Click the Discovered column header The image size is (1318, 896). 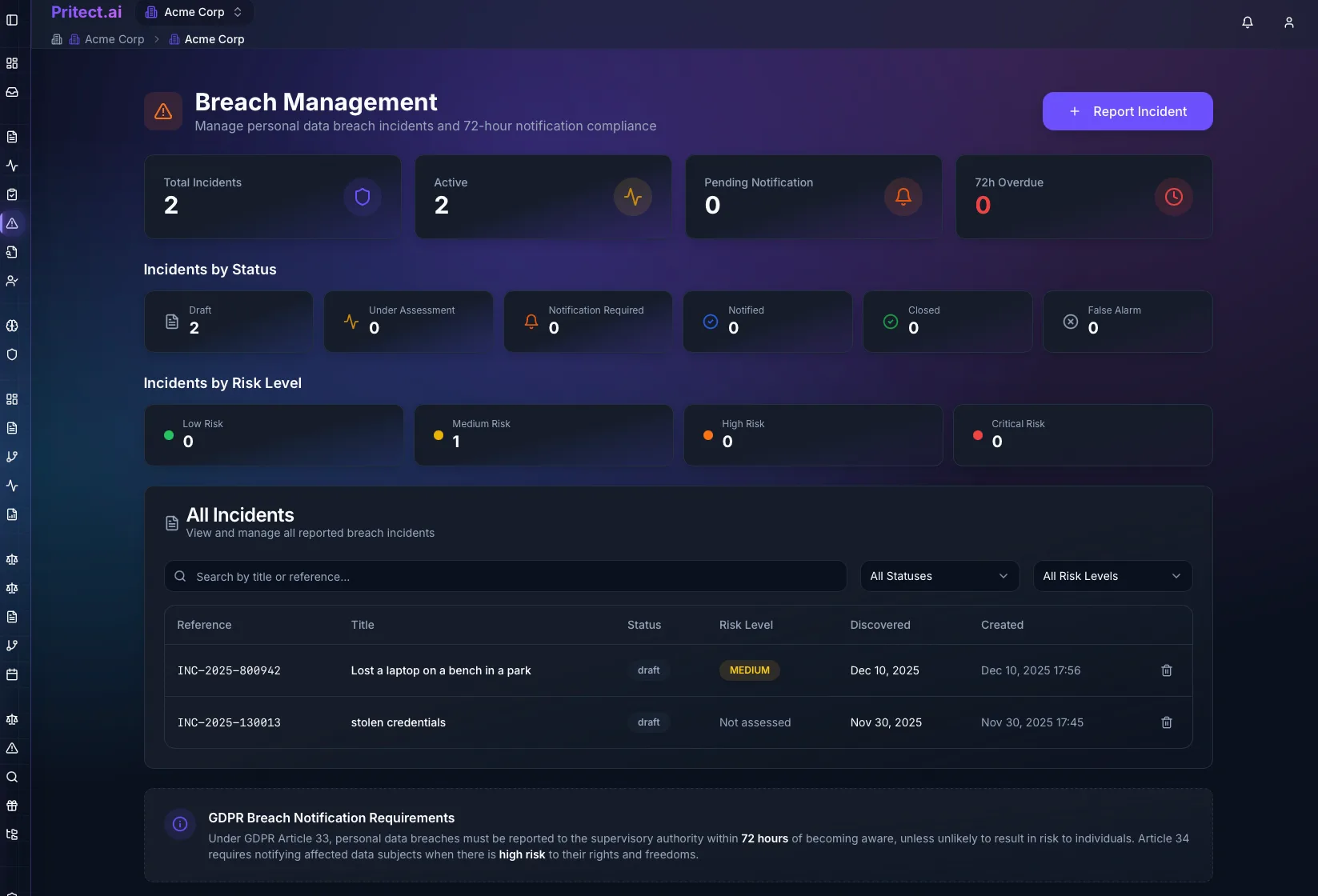tap(880, 625)
